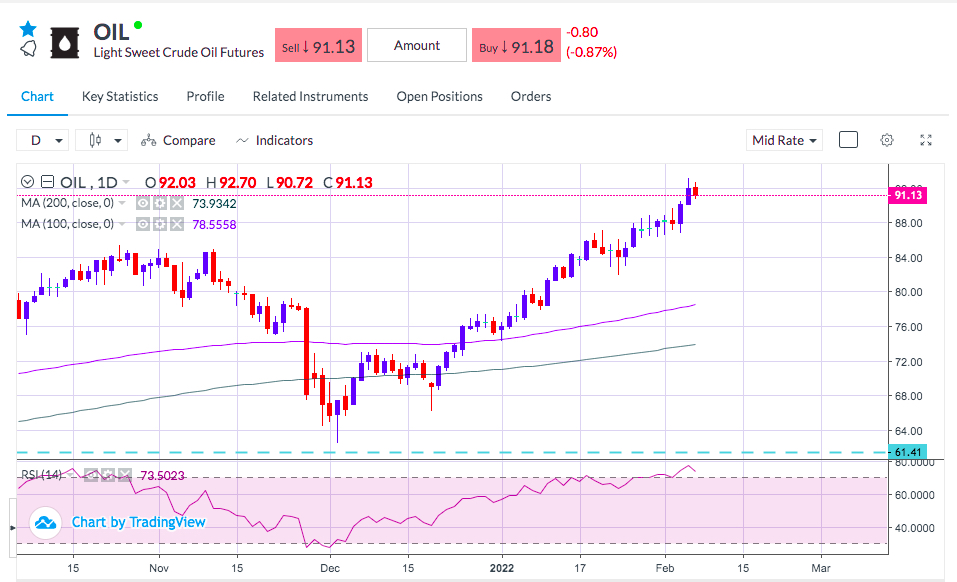Viewport: 957px width, 582px height.
Task: Toggle the favorite star for OIL
Action: (28, 29)
